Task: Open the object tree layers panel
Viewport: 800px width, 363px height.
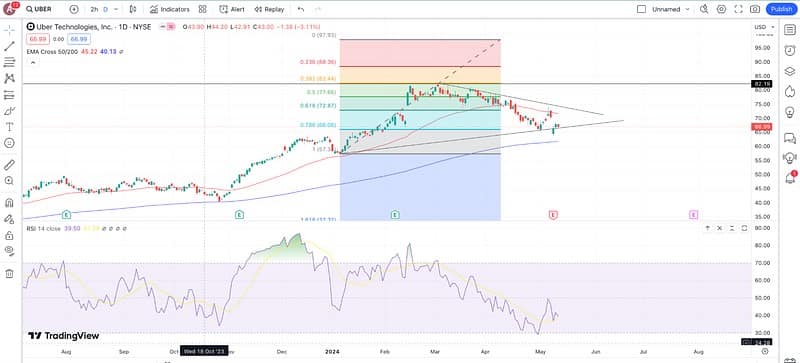Action: tap(790, 71)
